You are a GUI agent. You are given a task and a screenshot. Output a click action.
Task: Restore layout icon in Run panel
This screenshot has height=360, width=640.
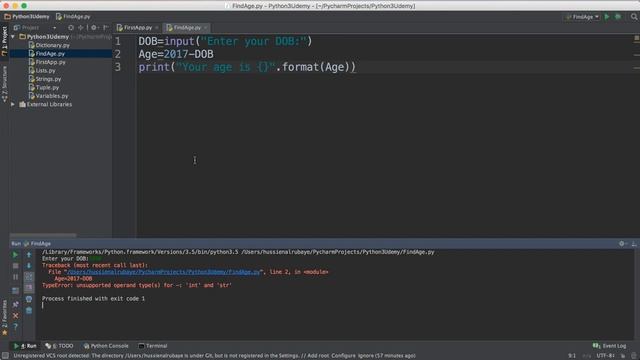click(15, 291)
